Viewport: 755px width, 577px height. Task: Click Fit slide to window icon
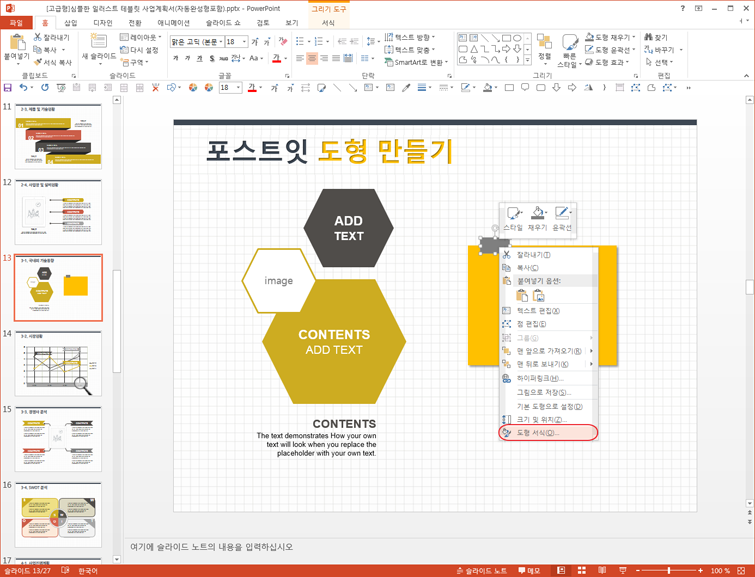pos(742,571)
